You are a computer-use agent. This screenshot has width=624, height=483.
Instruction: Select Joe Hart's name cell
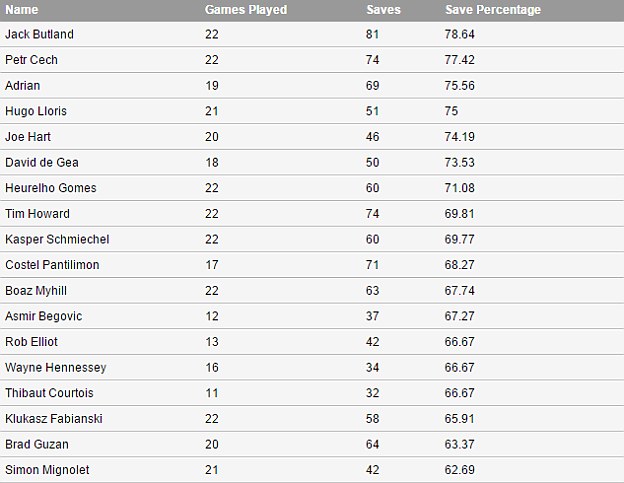(29, 137)
